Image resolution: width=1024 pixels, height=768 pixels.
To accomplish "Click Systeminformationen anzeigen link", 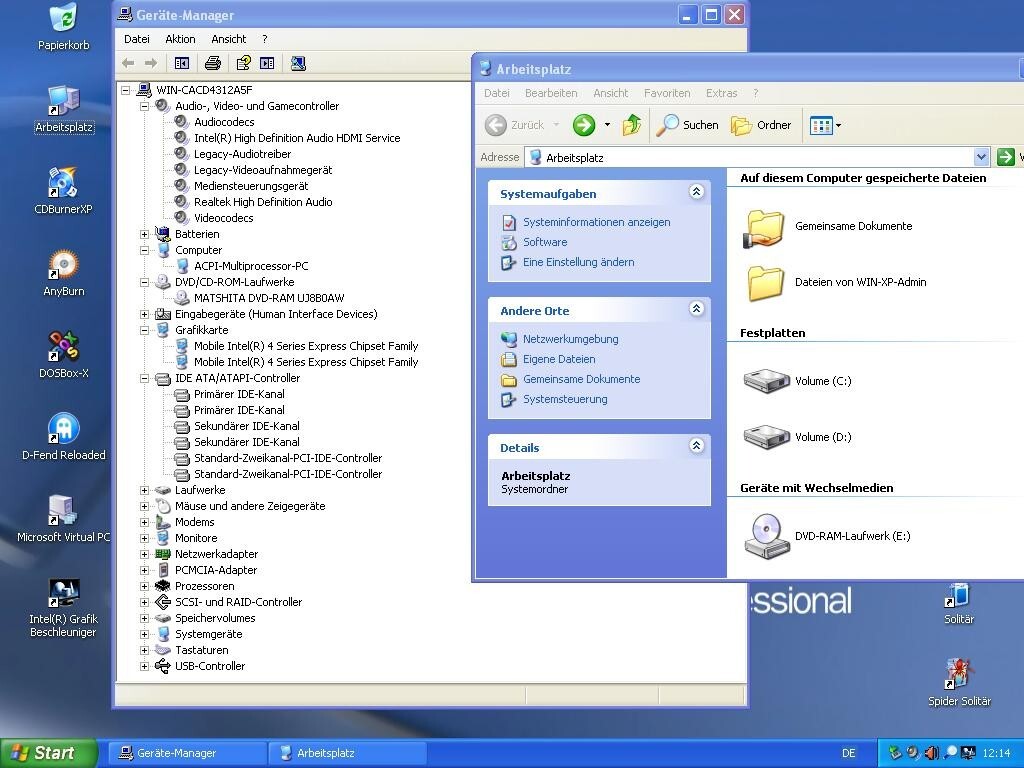I will click(596, 222).
